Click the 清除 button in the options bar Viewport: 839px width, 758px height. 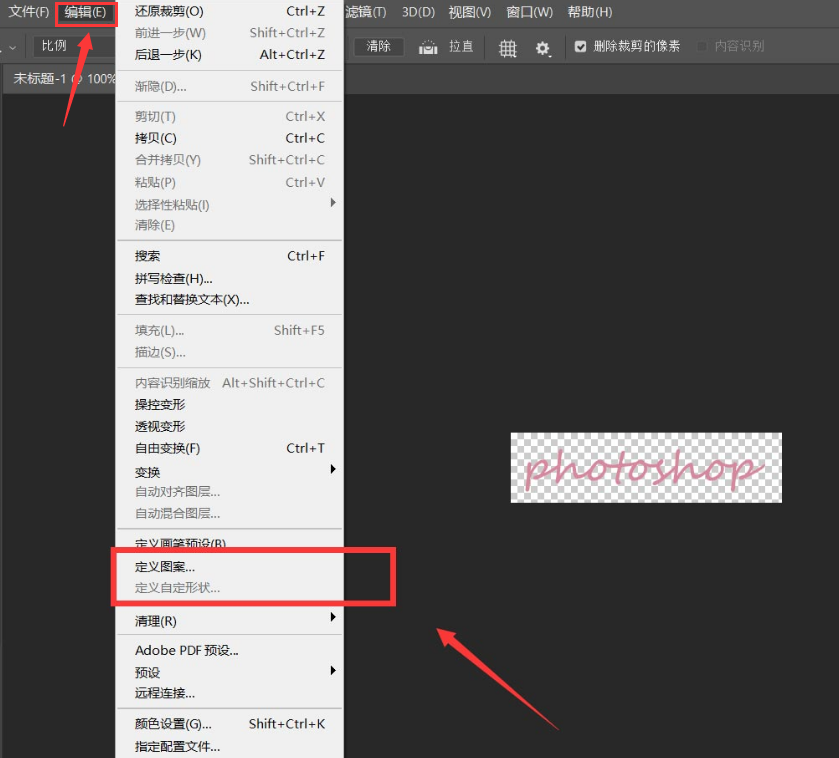point(378,46)
